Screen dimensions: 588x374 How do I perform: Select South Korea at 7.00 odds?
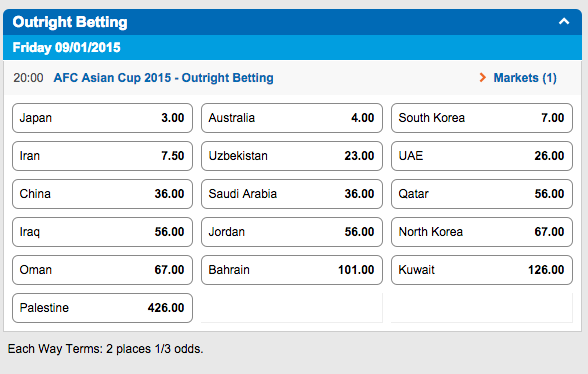(x=482, y=118)
